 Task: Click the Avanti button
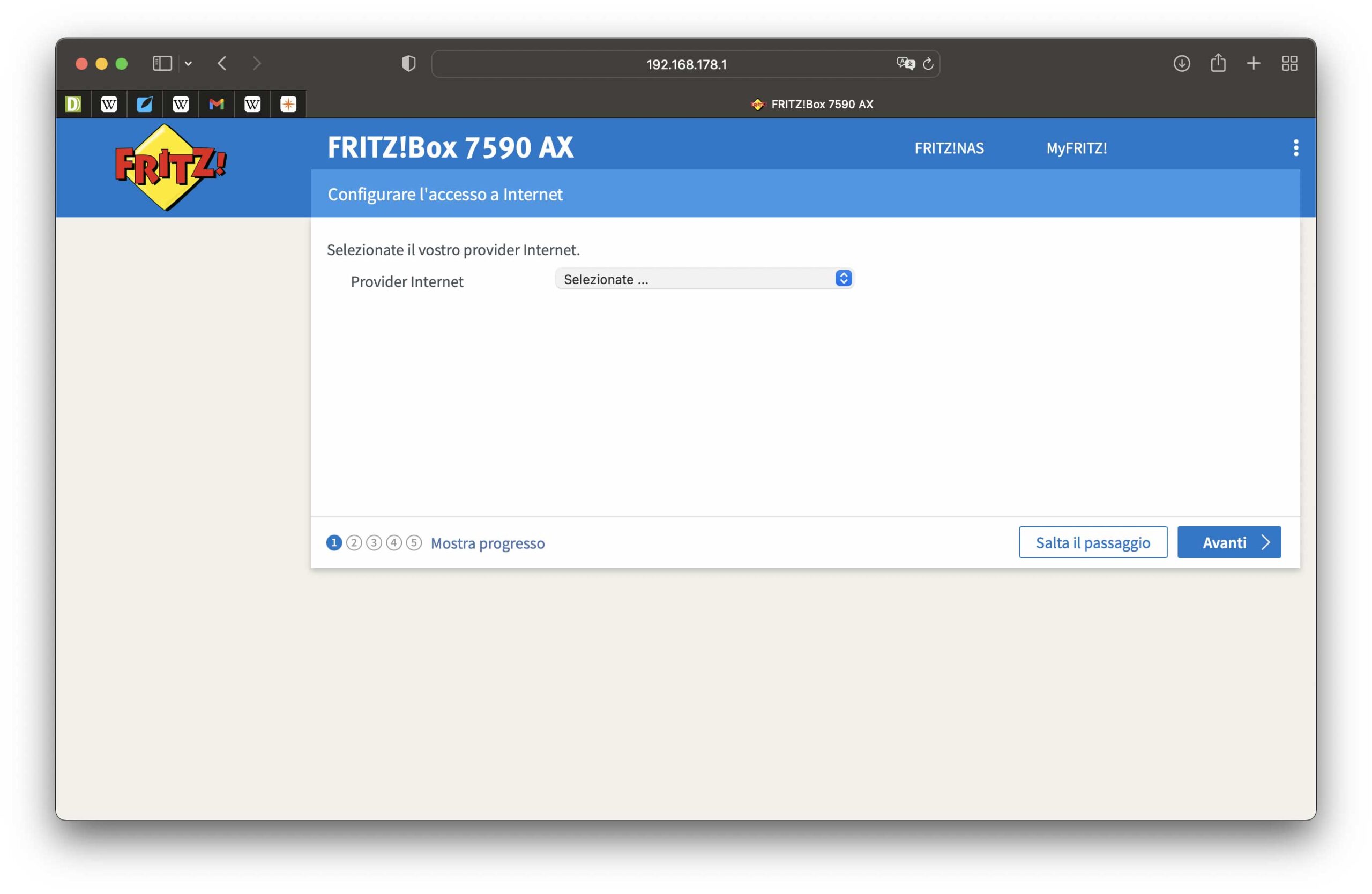pos(1228,542)
